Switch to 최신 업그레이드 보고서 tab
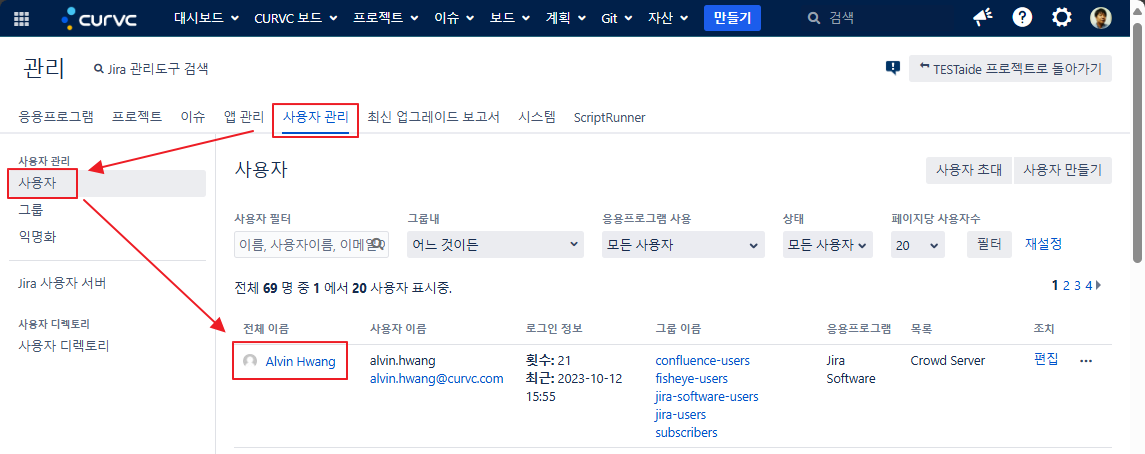 [434, 117]
